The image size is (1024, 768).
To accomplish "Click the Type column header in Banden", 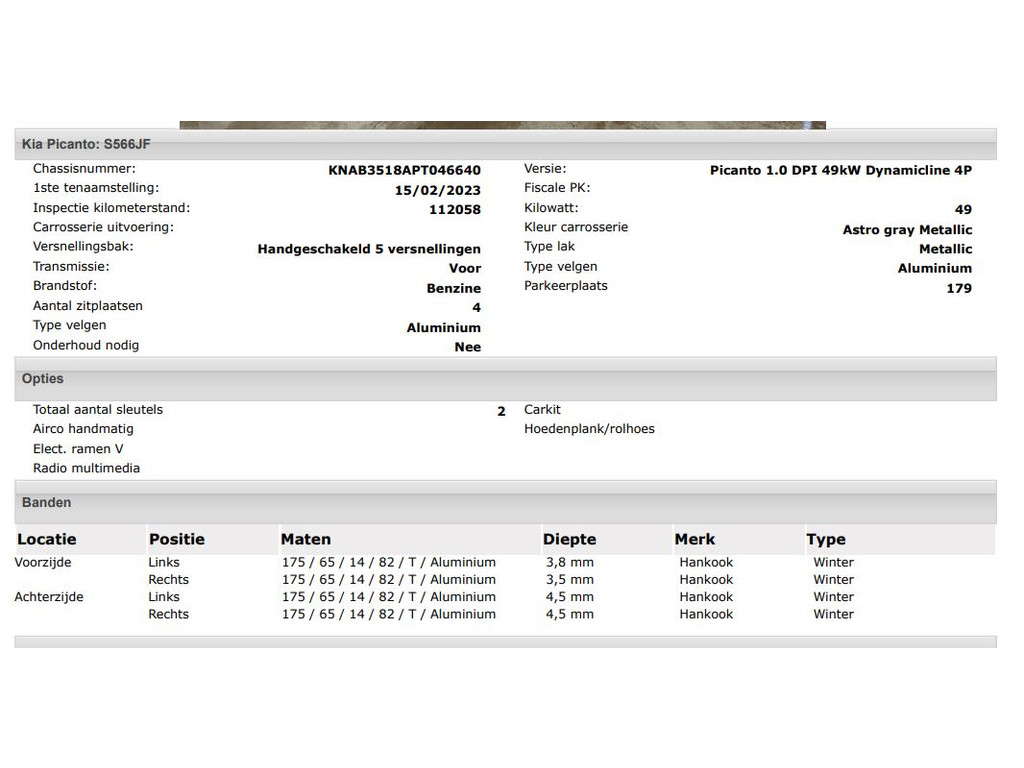I will click(826, 540).
